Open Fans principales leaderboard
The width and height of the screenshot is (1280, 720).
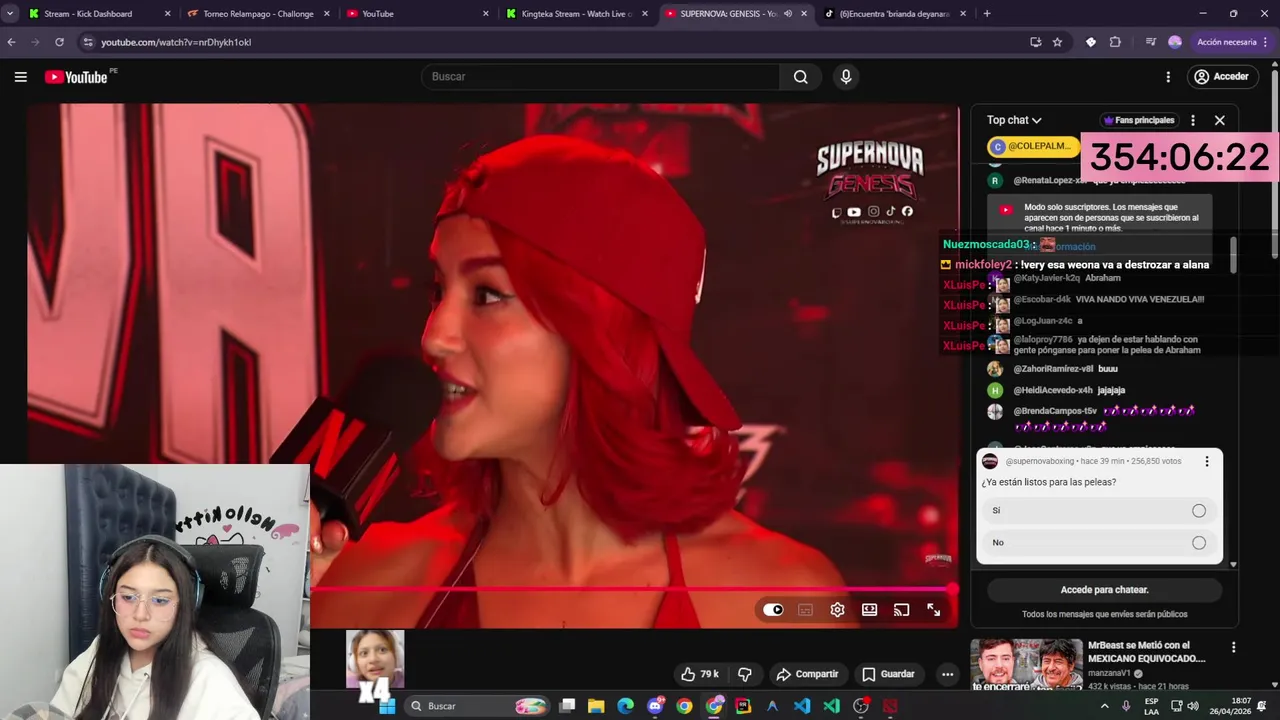pyautogui.click(x=1139, y=120)
